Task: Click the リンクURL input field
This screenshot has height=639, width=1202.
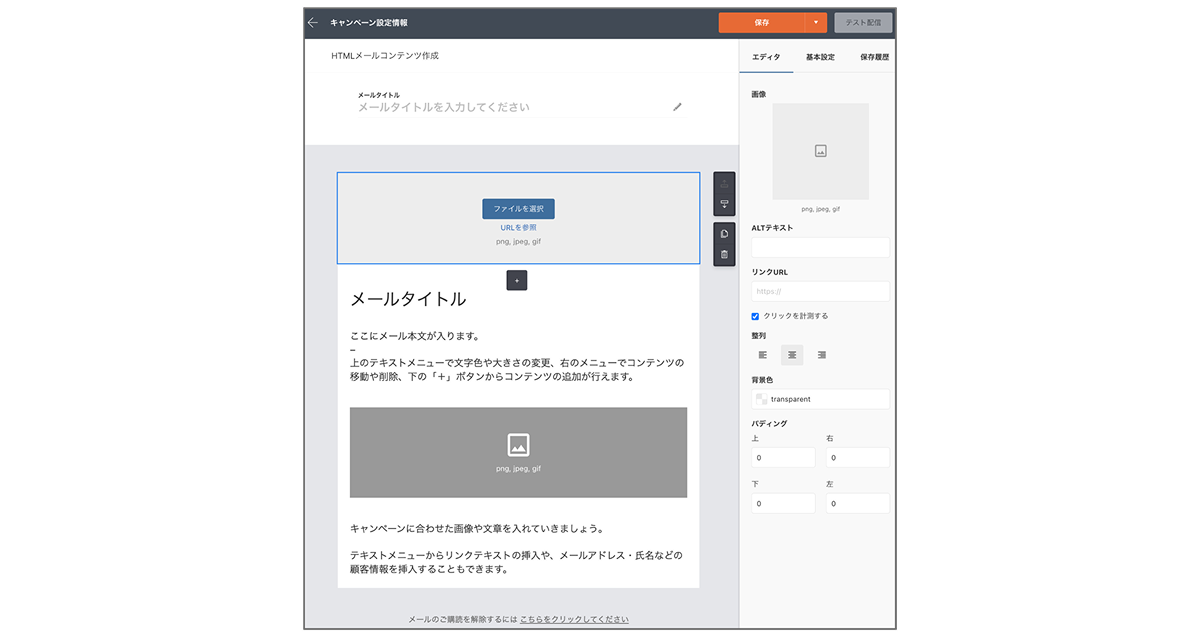Action: pyautogui.click(x=820, y=292)
